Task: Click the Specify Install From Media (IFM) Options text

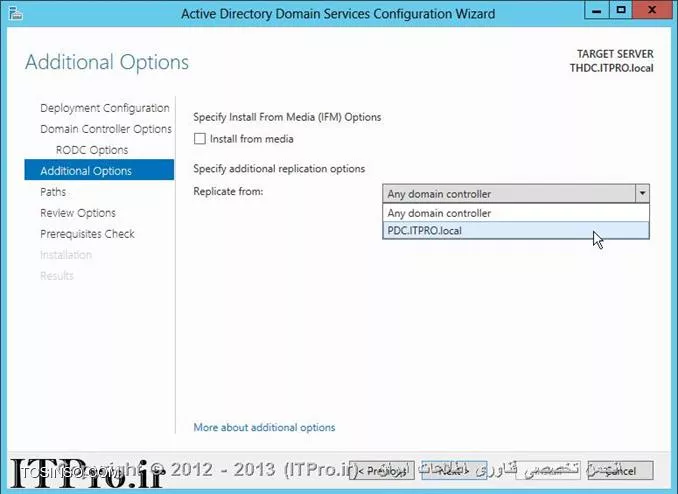Action: point(287,117)
